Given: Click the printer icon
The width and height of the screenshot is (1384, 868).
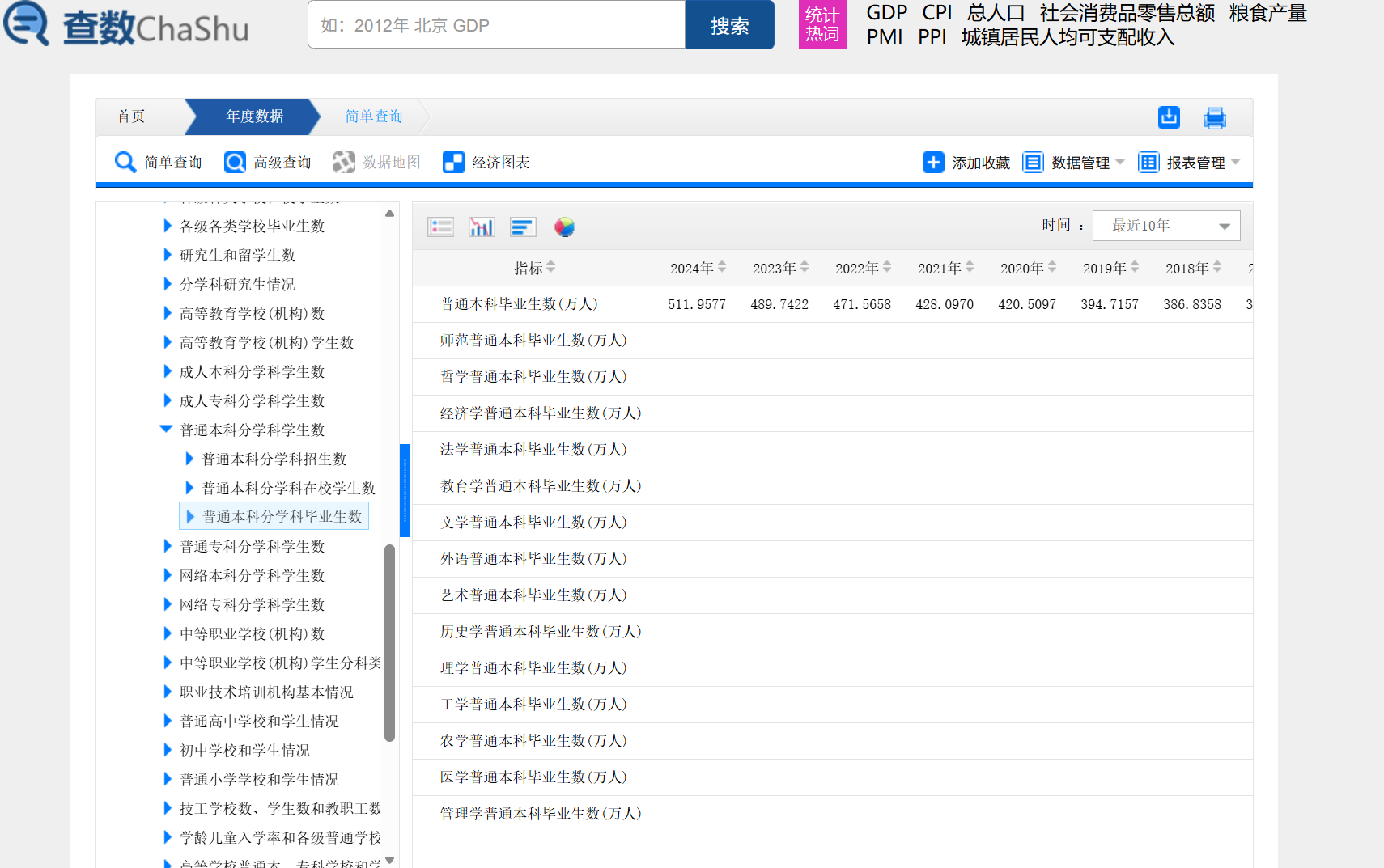Looking at the screenshot, I should (x=1214, y=118).
